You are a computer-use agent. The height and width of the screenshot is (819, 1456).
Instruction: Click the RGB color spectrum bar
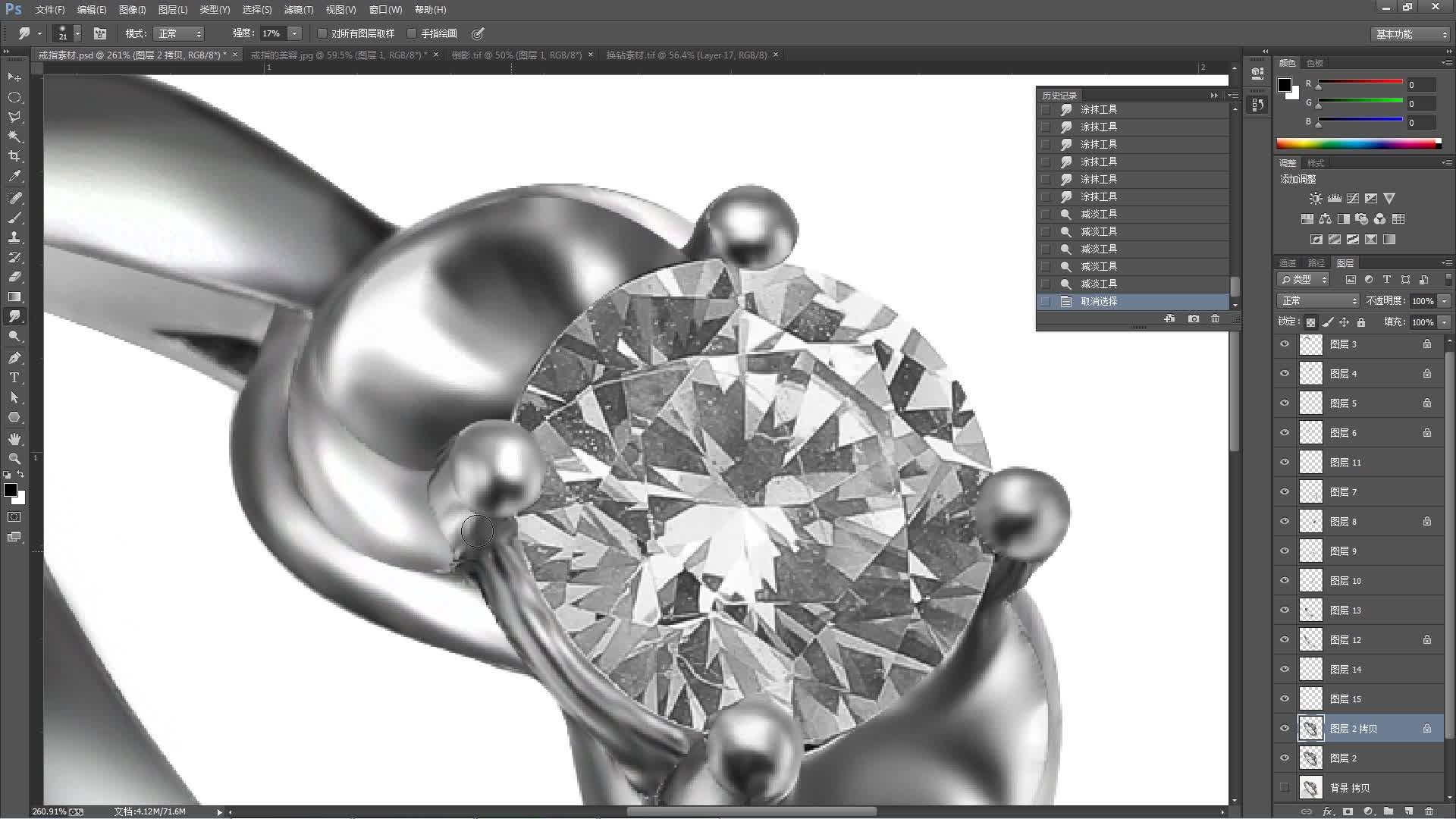pyautogui.click(x=1357, y=143)
